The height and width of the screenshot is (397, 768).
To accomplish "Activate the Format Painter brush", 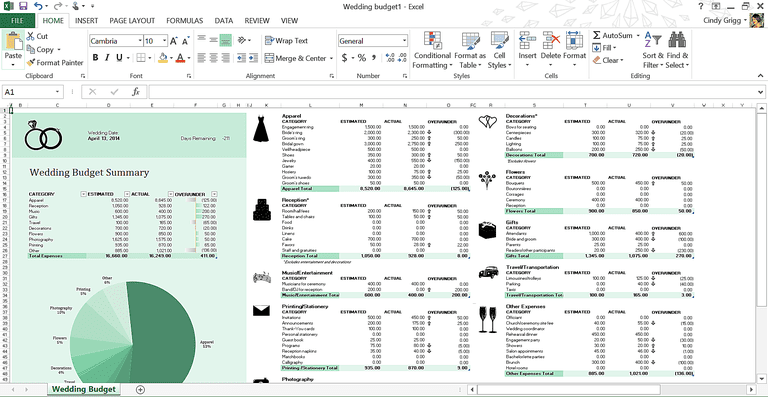I will (55, 63).
